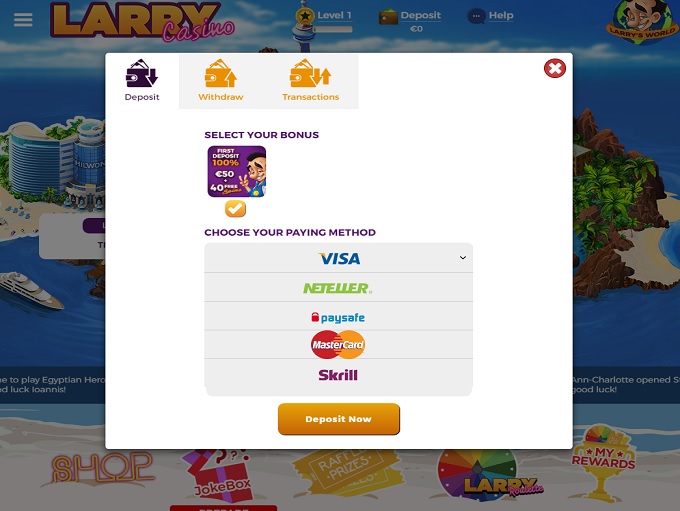Expand the paying method dropdown chevron

[463, 258]
